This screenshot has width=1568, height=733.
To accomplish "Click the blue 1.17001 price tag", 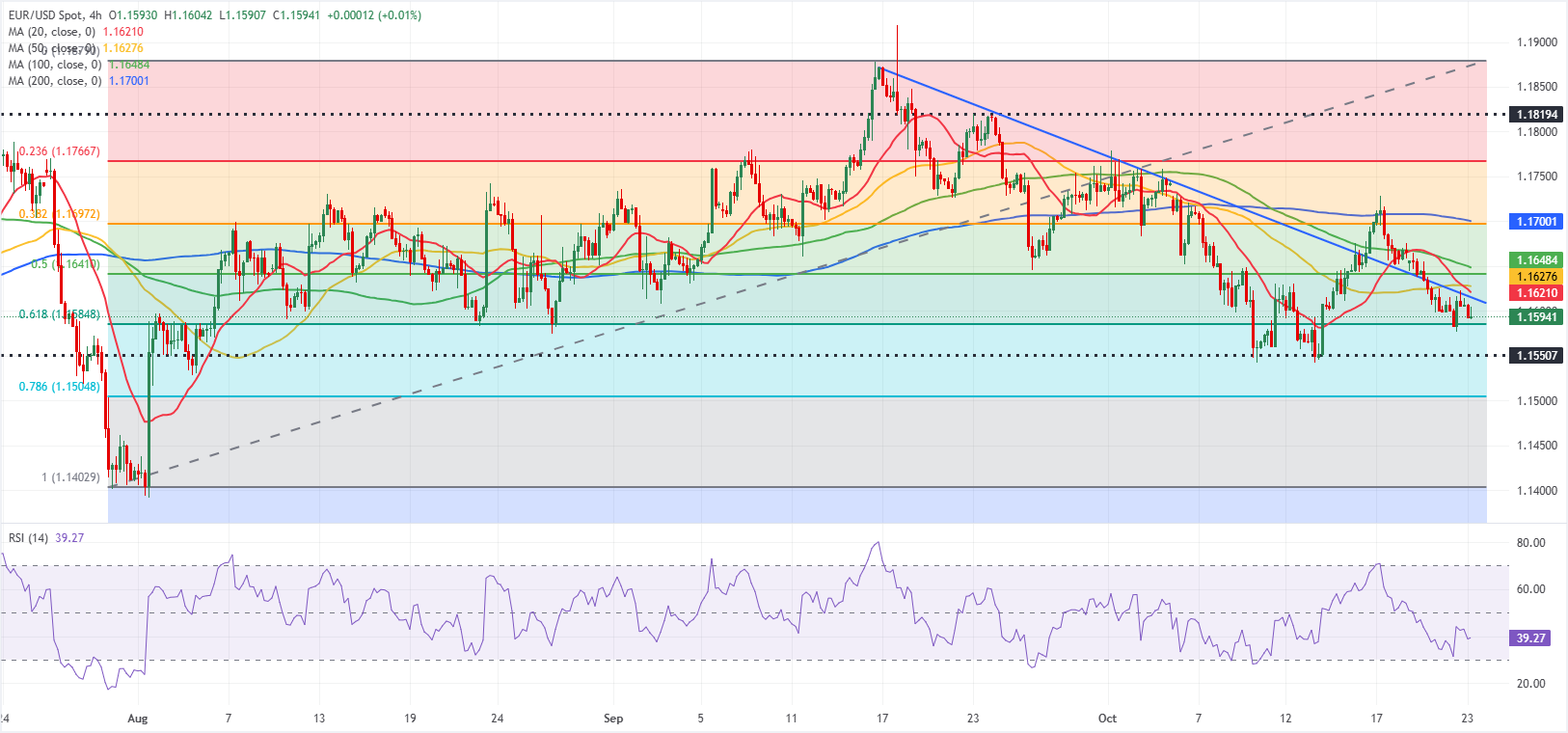I will point(1536,222).
